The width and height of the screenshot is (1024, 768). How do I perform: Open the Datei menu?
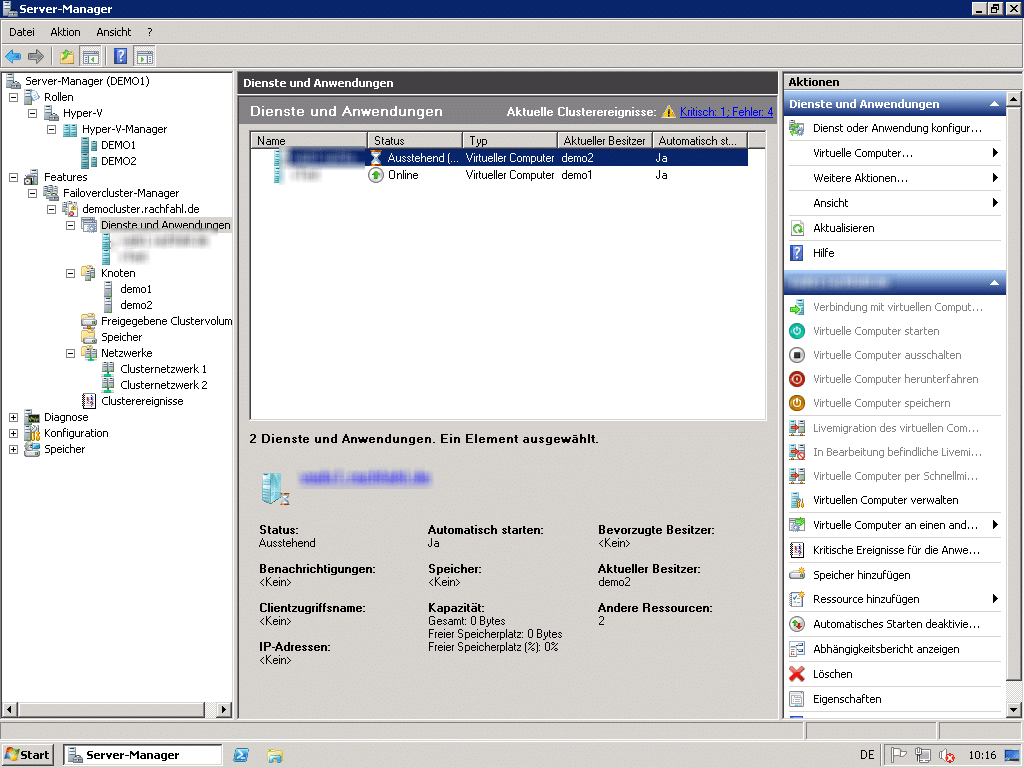click(x=22, y=32)
